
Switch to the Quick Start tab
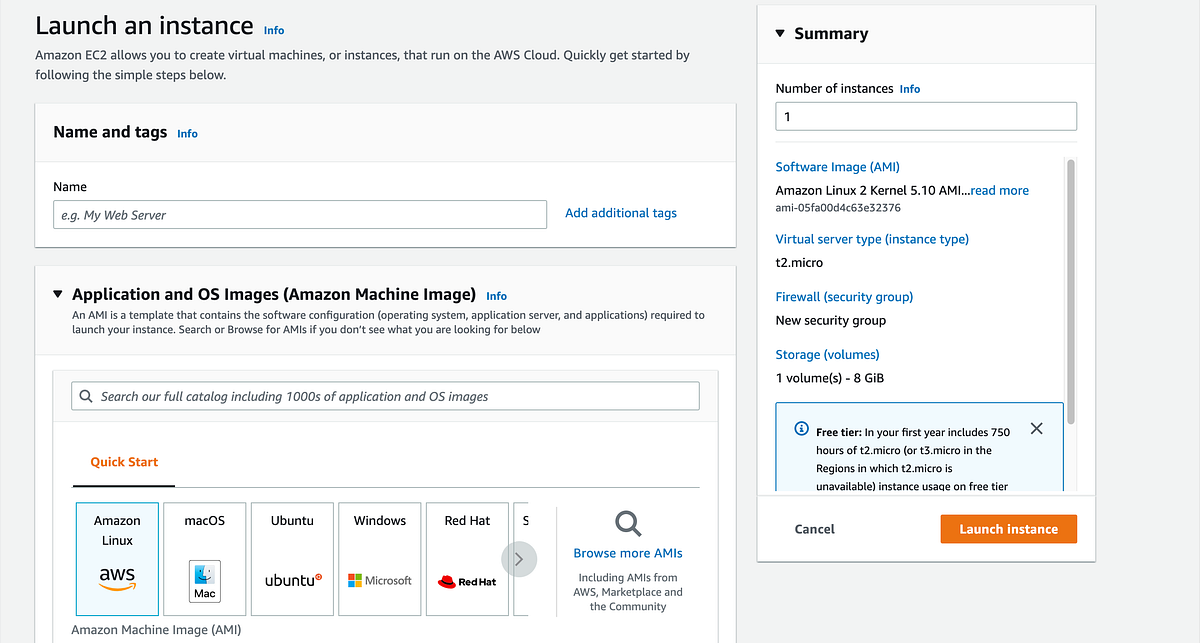coord(123,462)
